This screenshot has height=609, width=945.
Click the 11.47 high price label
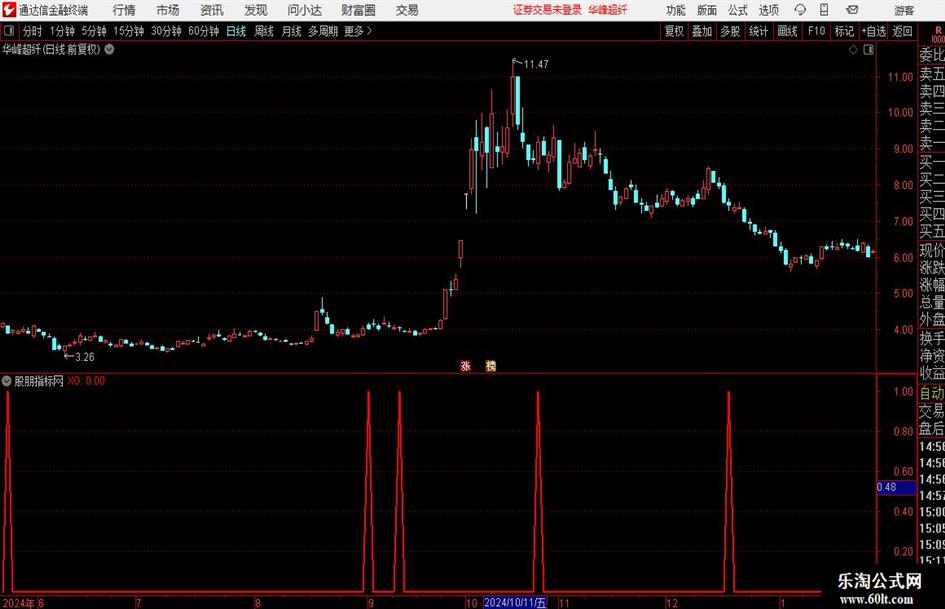536,64
